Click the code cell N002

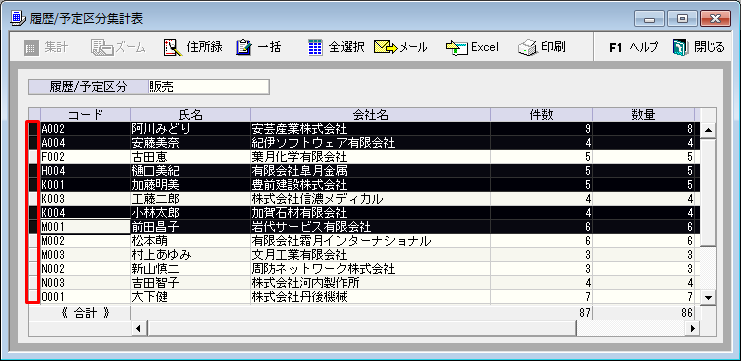coord(86,269)
